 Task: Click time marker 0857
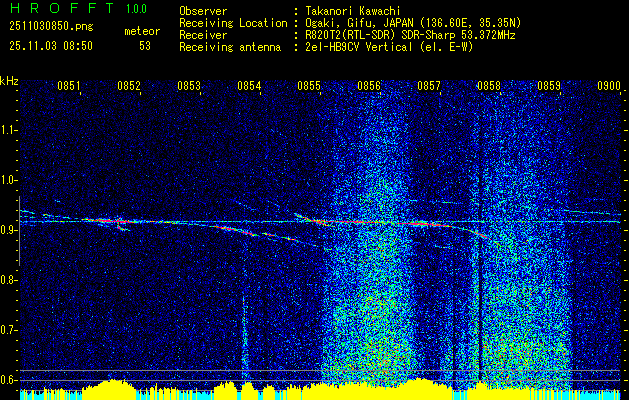pyautogui.click(x=429, y=85)
